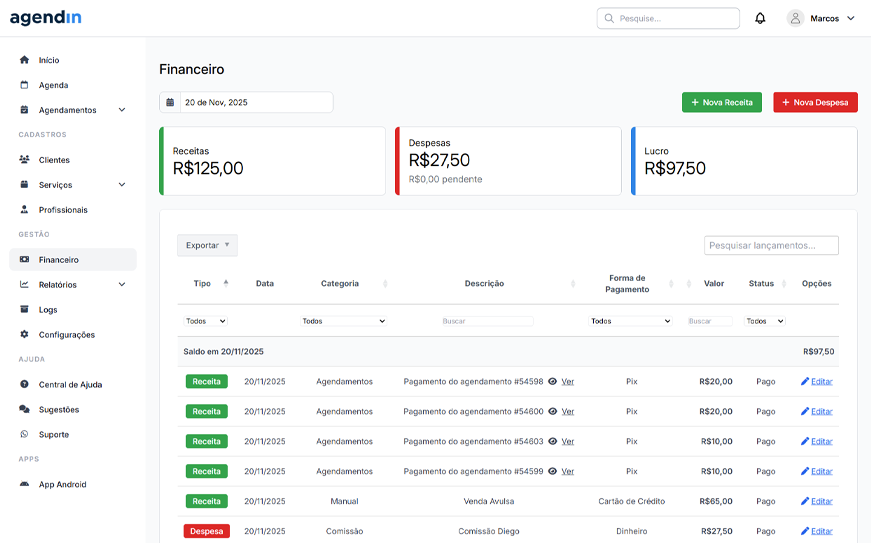Open the Categoria filter dropdown
871x543 pixels.
pos(343,321)
